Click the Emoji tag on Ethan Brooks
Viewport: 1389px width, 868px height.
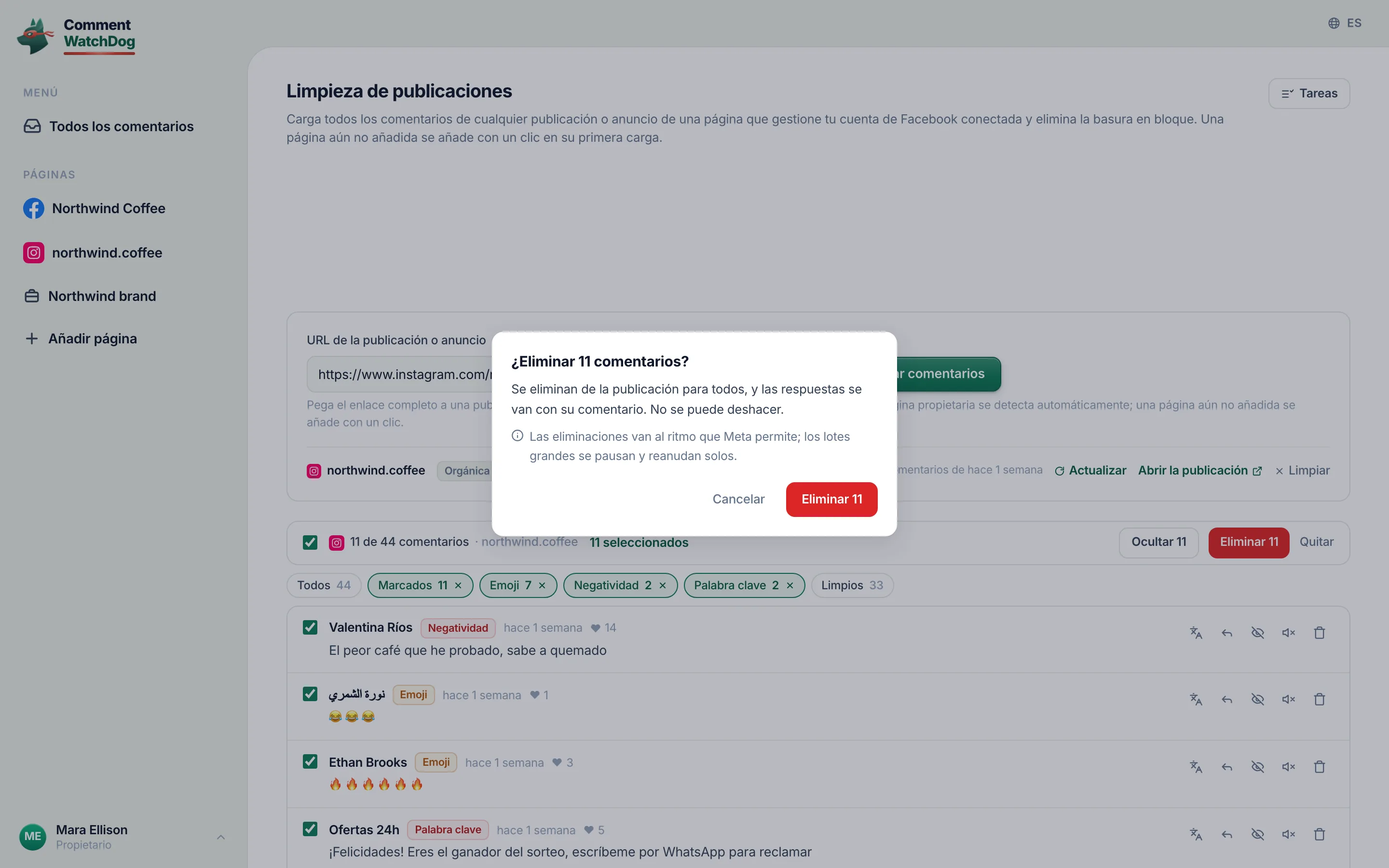pyautogui.click(x=436, y=762)
